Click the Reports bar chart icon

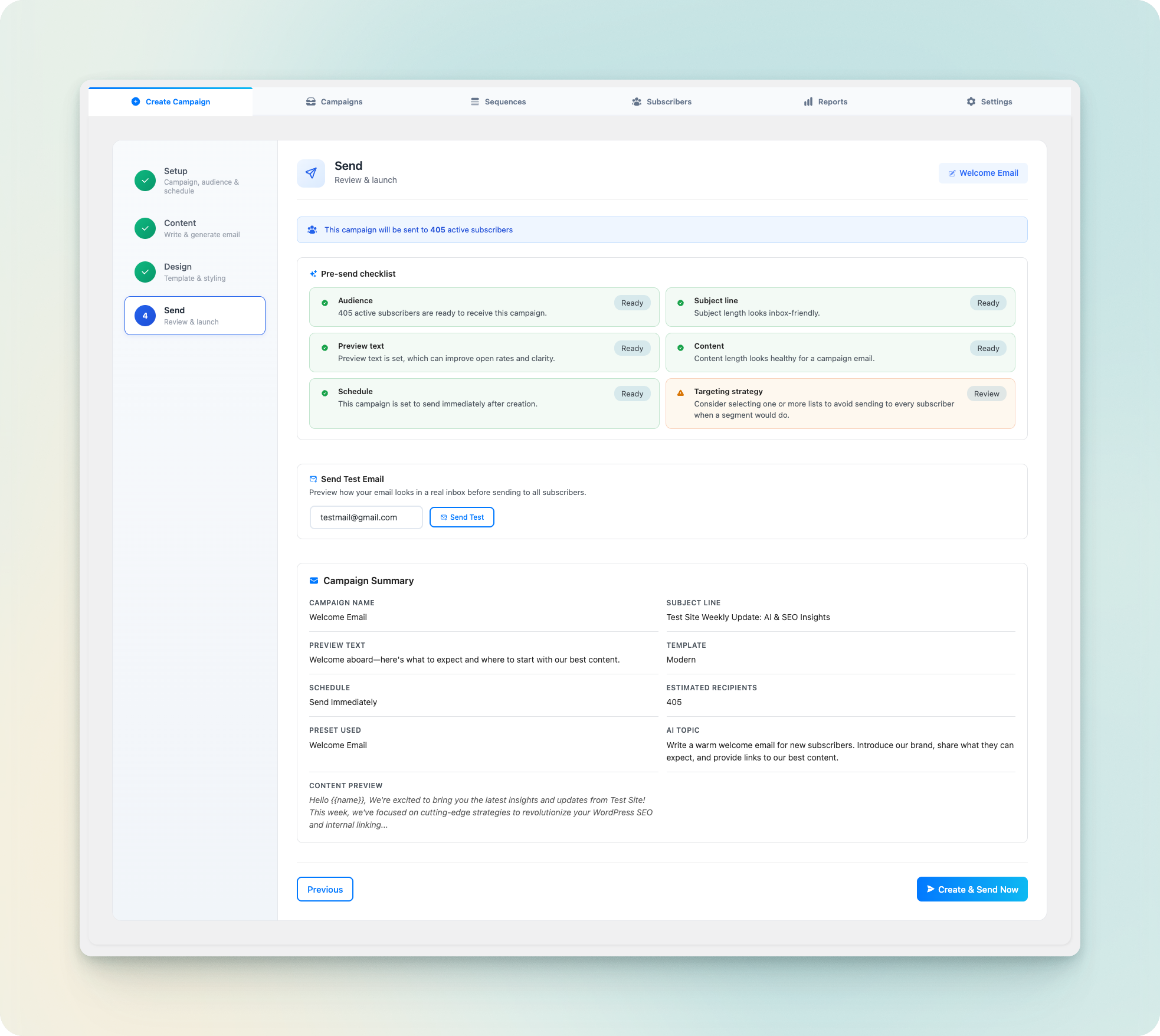pyautogui.click(x=808, y=101)
